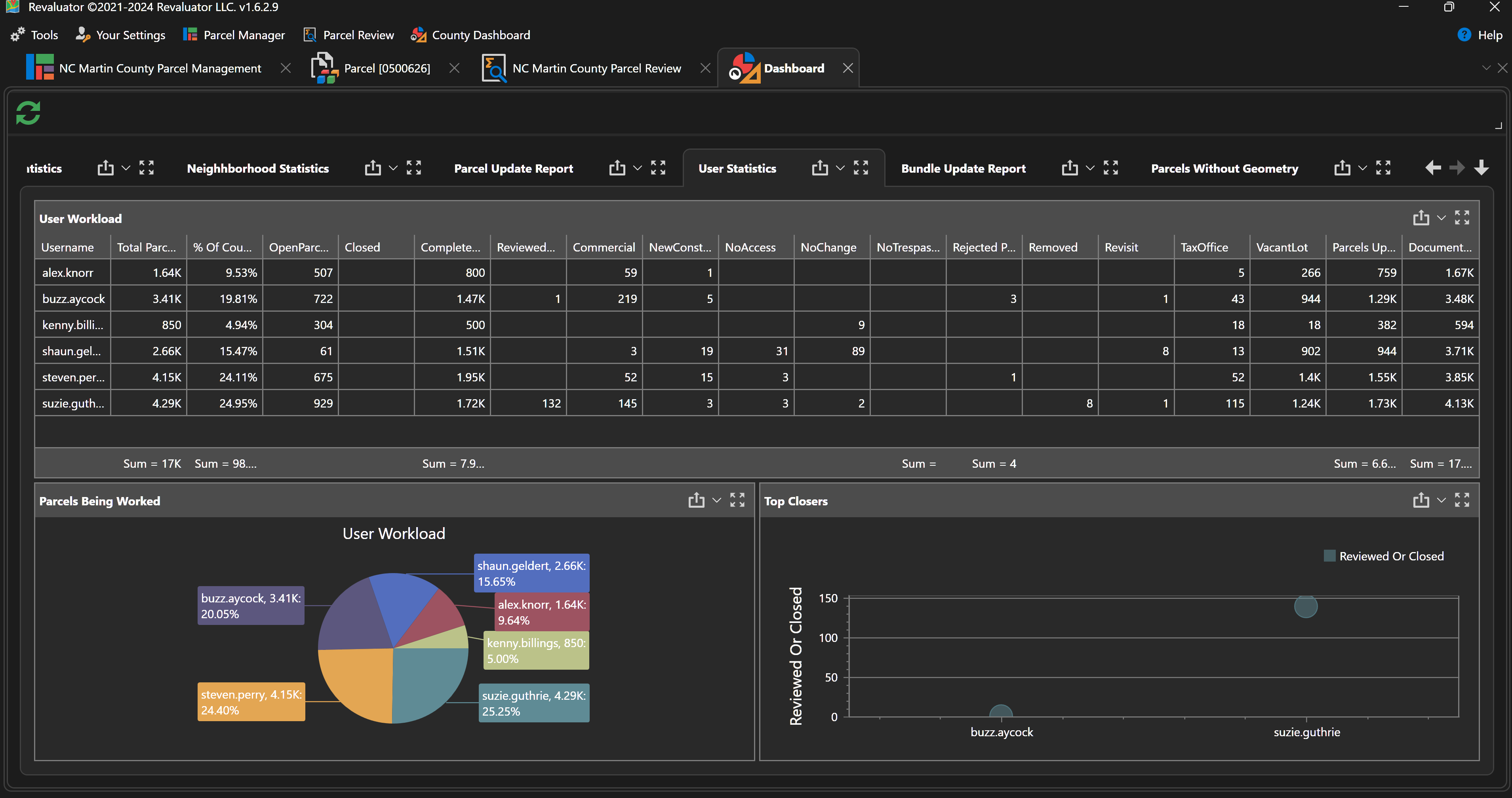This screenshot has width=1512, height=798.
Task: Open Parcels Being Worked export dropdown chevron
Action: click(717, 501)
